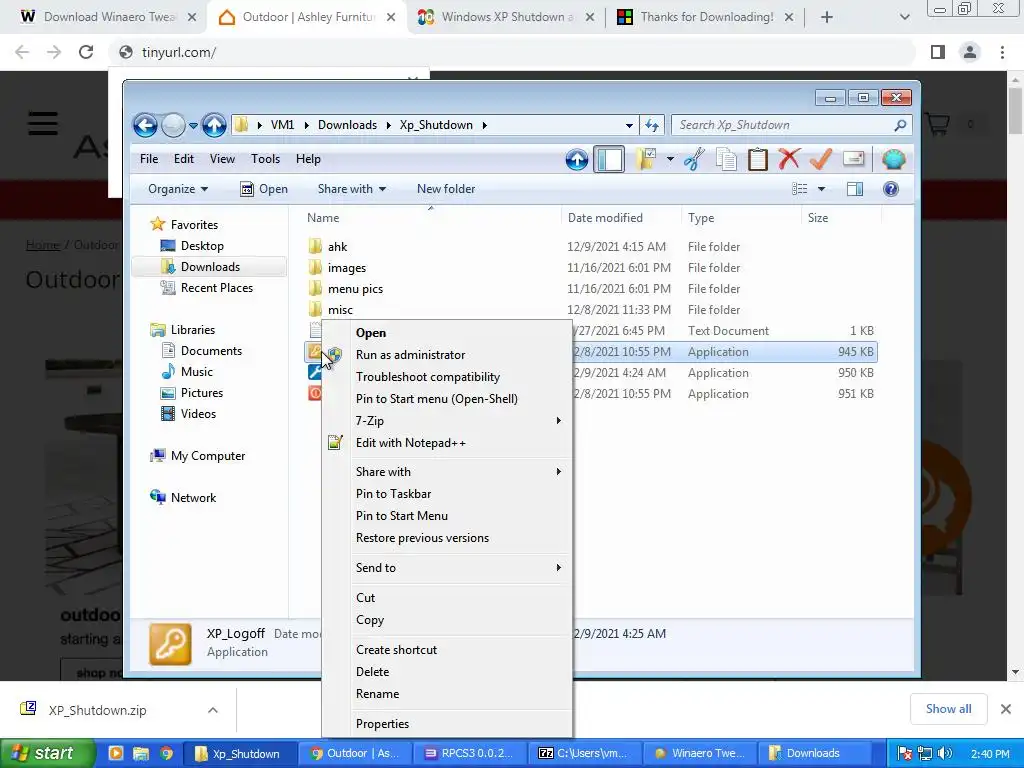Open the view options dropdown arrow
Viewport: 1024px width, 768px height.
coord(822,189)
